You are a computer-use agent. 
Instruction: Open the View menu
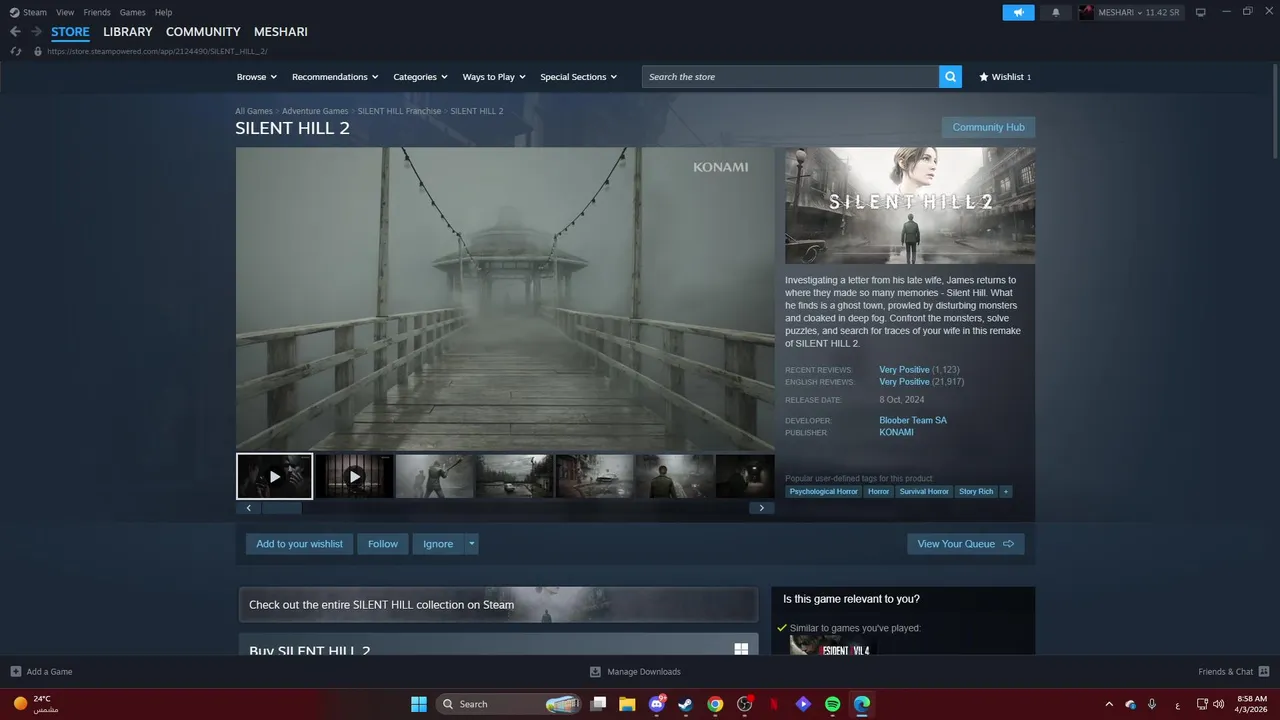coord(65,12)
